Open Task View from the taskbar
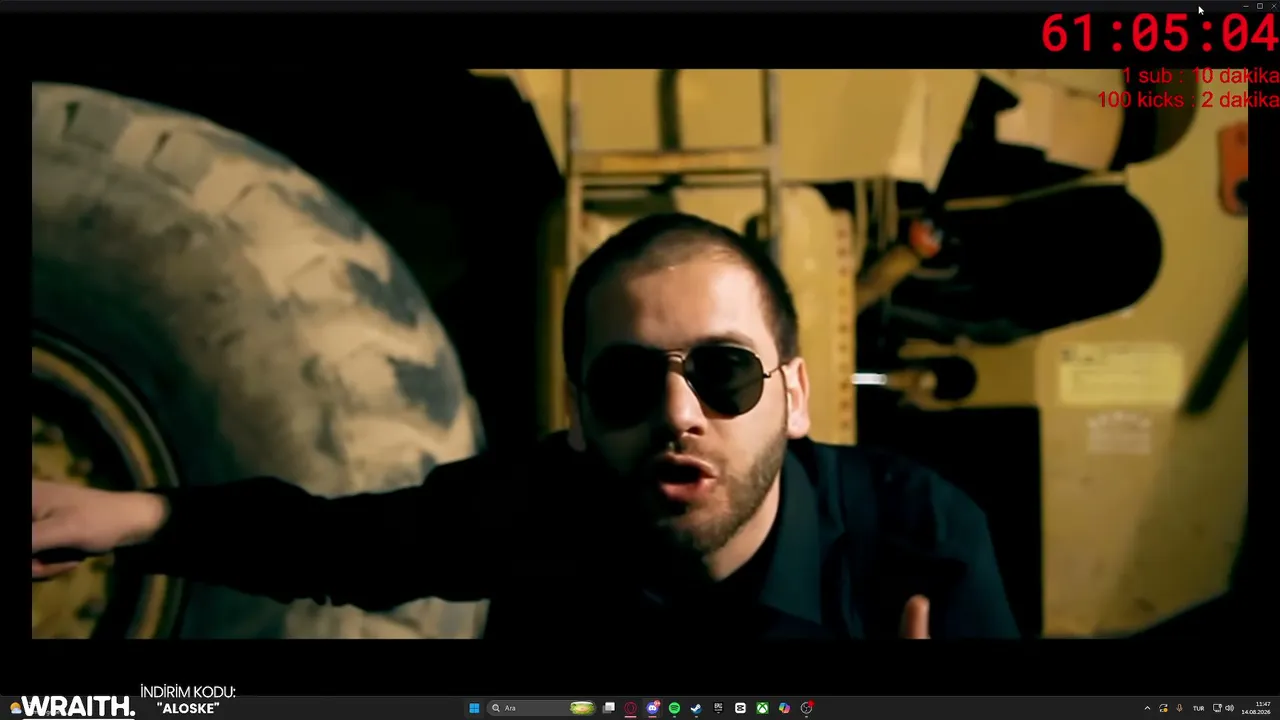Viewport: 1280px width, 720px height. pyautogui.click(x=608, y=708)
